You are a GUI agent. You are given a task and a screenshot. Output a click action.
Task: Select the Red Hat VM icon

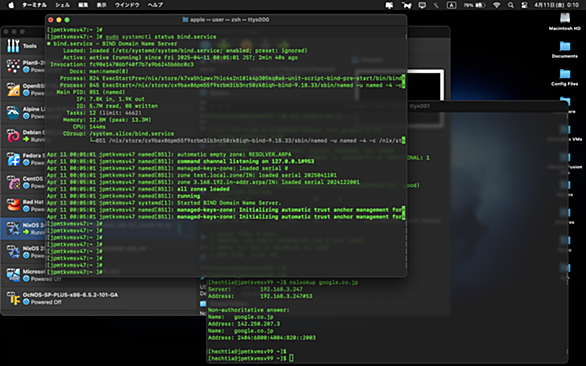(13, 205)
